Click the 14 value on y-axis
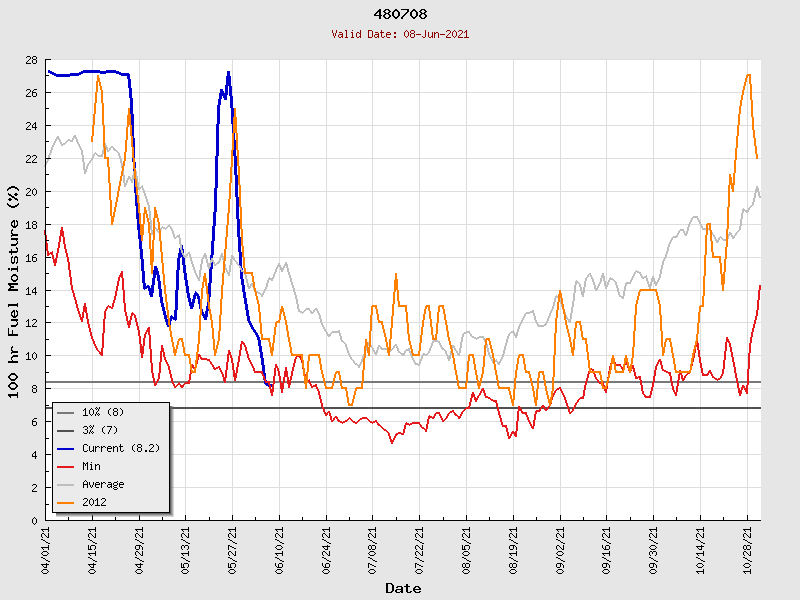This screenshot has width=800, height=600. tap(32, 291)
